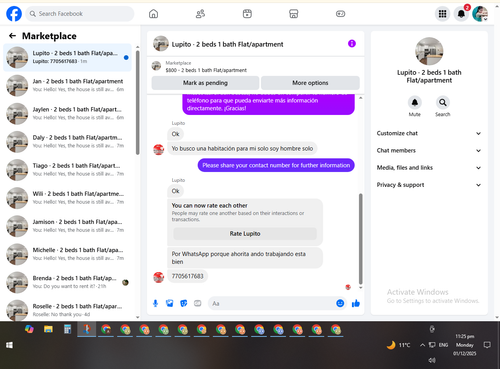
Task: Click the chat messages scrollbar thumb
Action: 360,239
